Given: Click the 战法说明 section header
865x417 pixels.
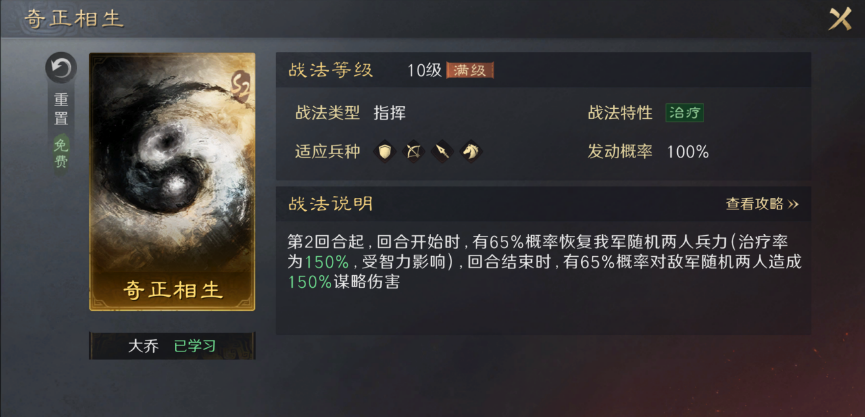Looking at the screenshot, I should coord(330,204).
